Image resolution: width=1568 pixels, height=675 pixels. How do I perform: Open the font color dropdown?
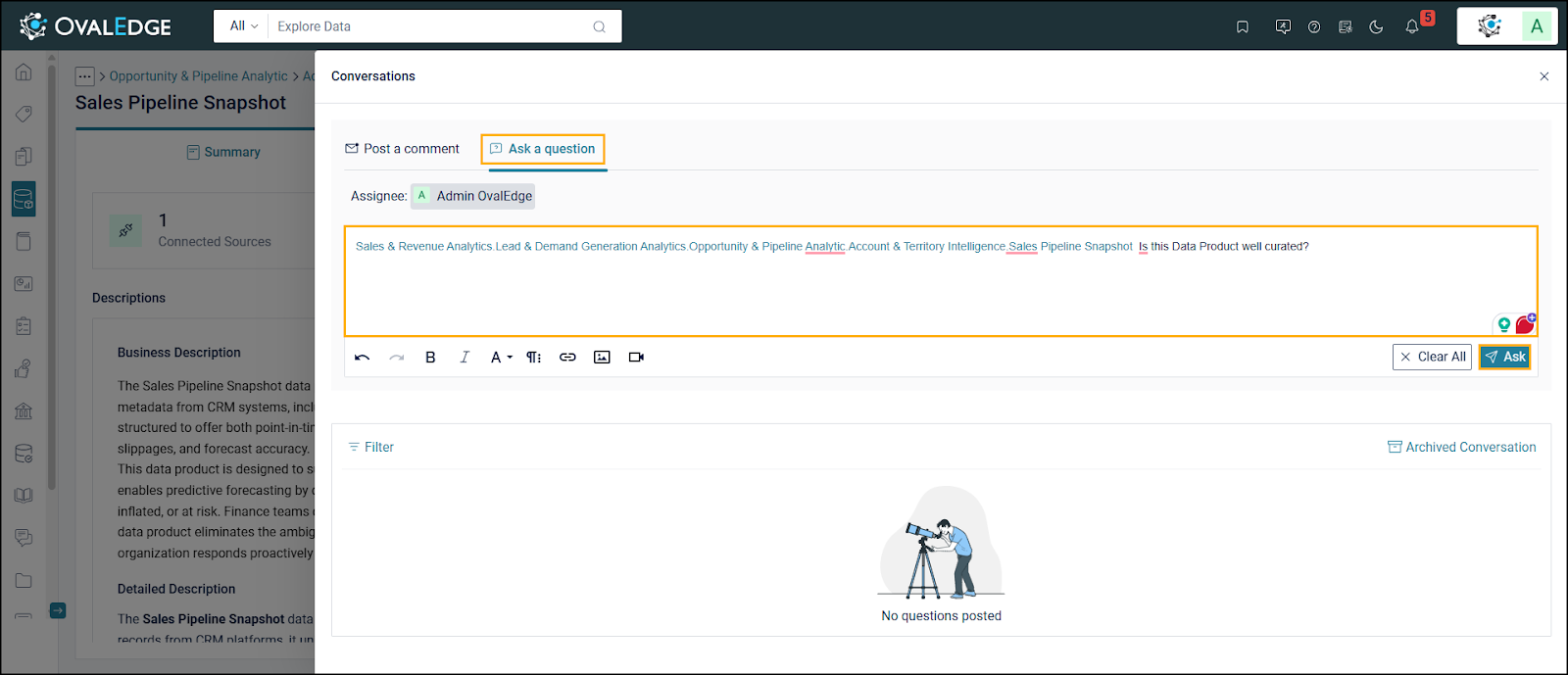click(501, 358)
